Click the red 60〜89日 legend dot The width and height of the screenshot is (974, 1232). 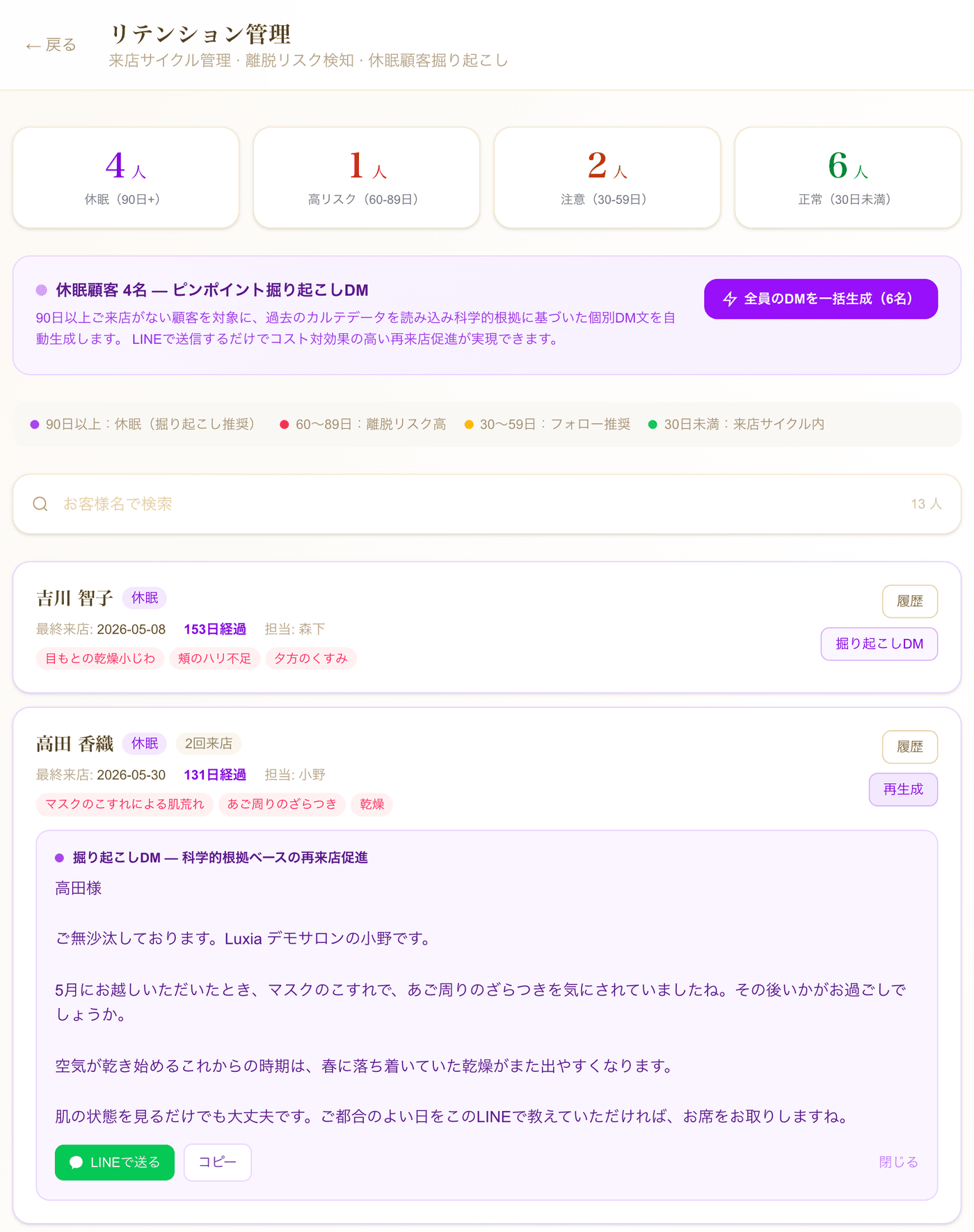(285, 425)
